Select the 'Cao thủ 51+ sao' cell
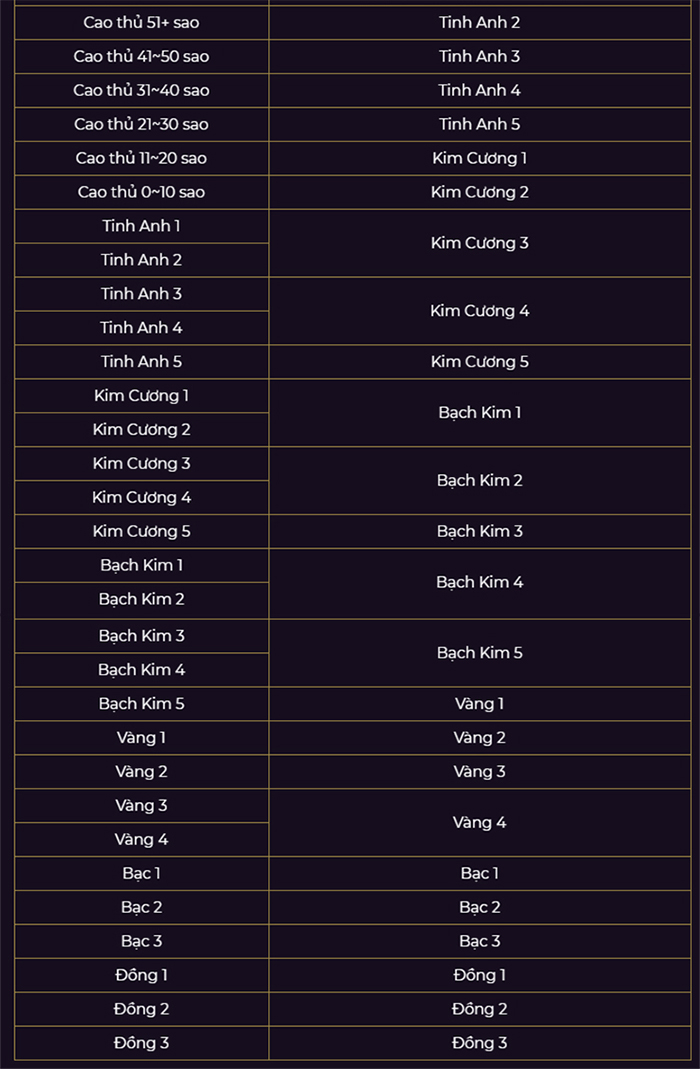This screenshot has width=700, height=1069. click(142, 22)
